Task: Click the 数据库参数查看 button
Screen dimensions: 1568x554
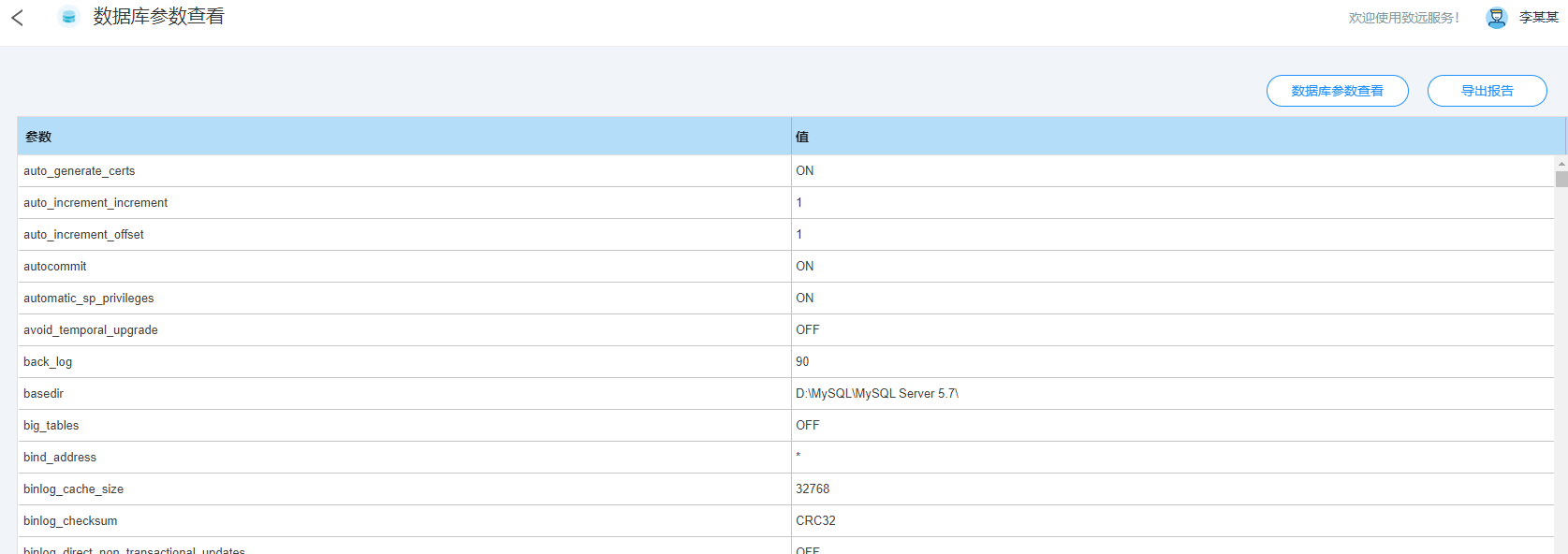Action: (x=1337, y=91)
